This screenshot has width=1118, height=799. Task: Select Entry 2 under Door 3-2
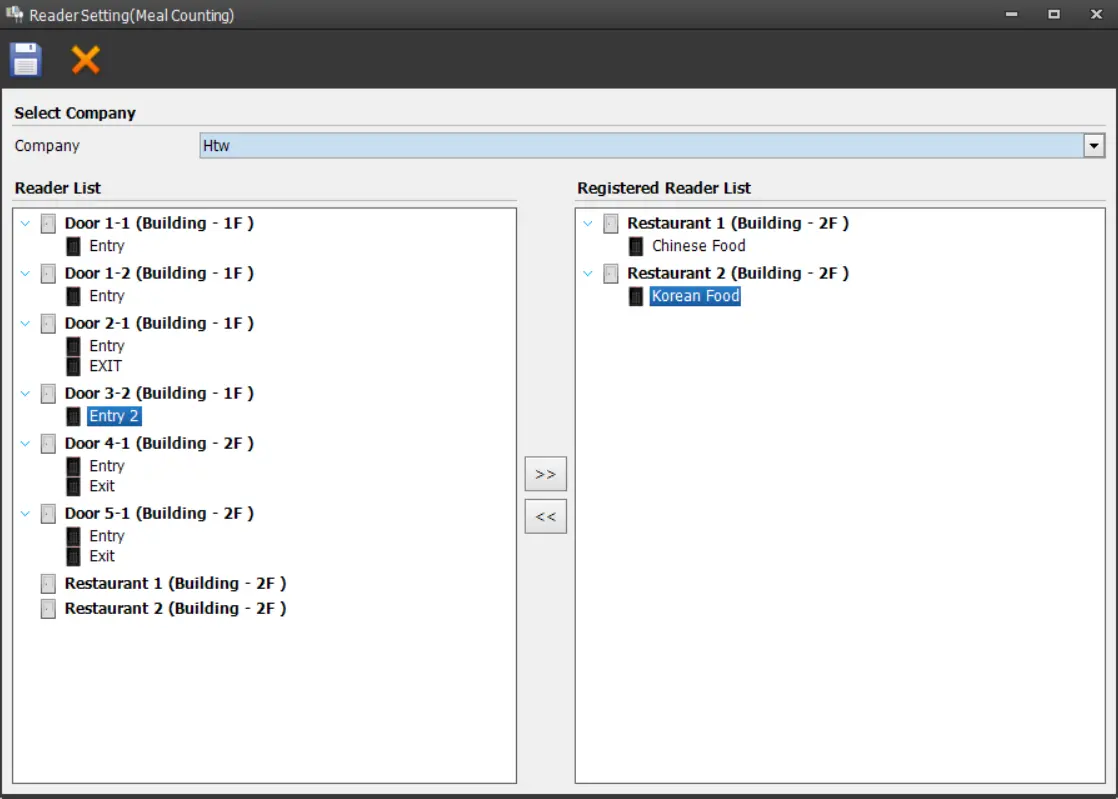114,416
